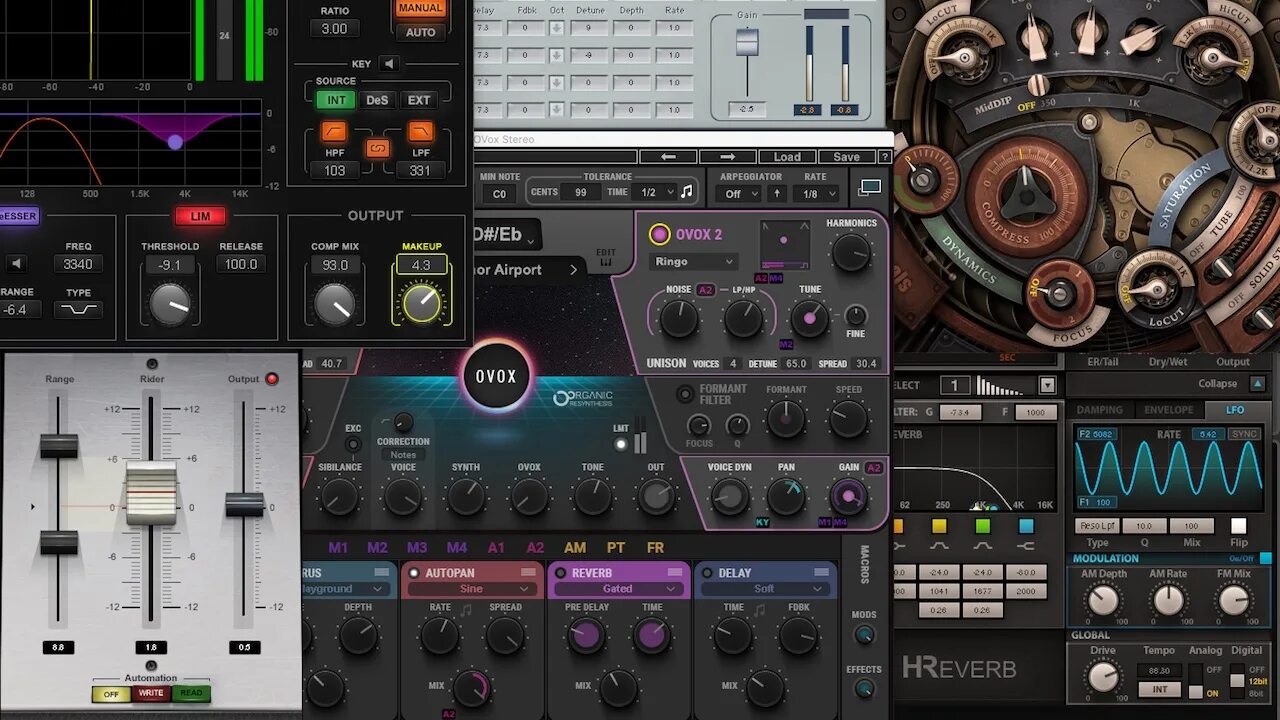Image resolution: width=1280 pixels, height=720 pixels.
Task: Open the Delay Soft type dropdown
Action: (x=764, y=589)
